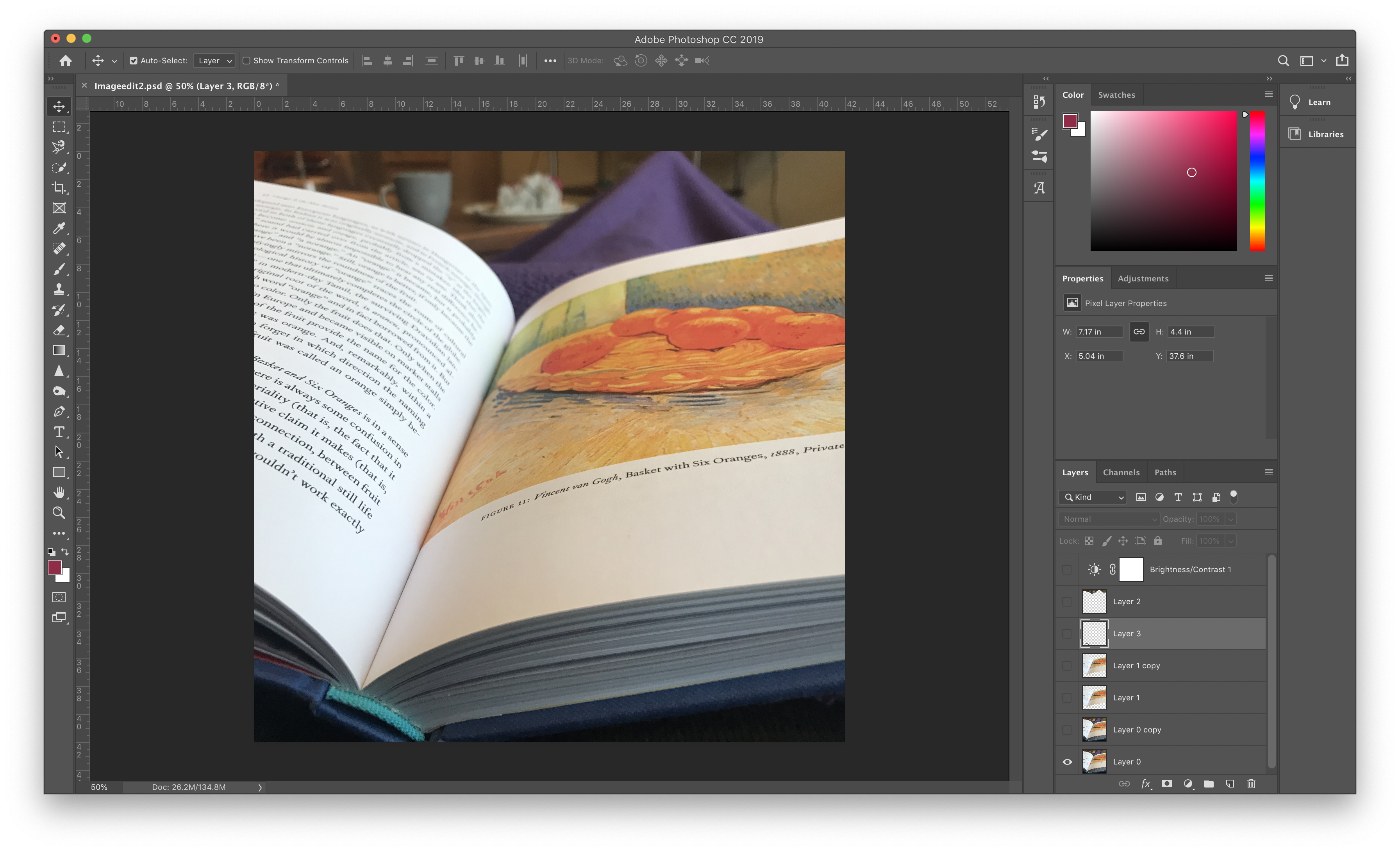Switch foreground and background colors
This screenshot has width=1400, height=852.
(x=65, y=551)
